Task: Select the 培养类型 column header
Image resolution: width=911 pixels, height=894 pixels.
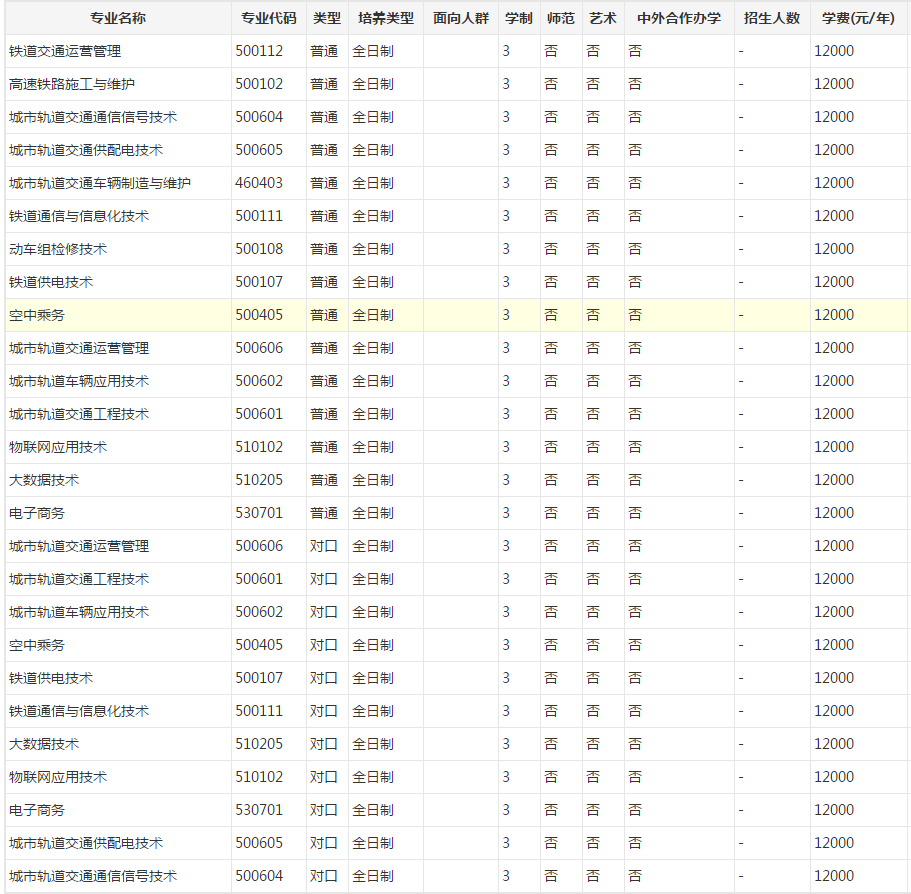Action: pos(385,18)
